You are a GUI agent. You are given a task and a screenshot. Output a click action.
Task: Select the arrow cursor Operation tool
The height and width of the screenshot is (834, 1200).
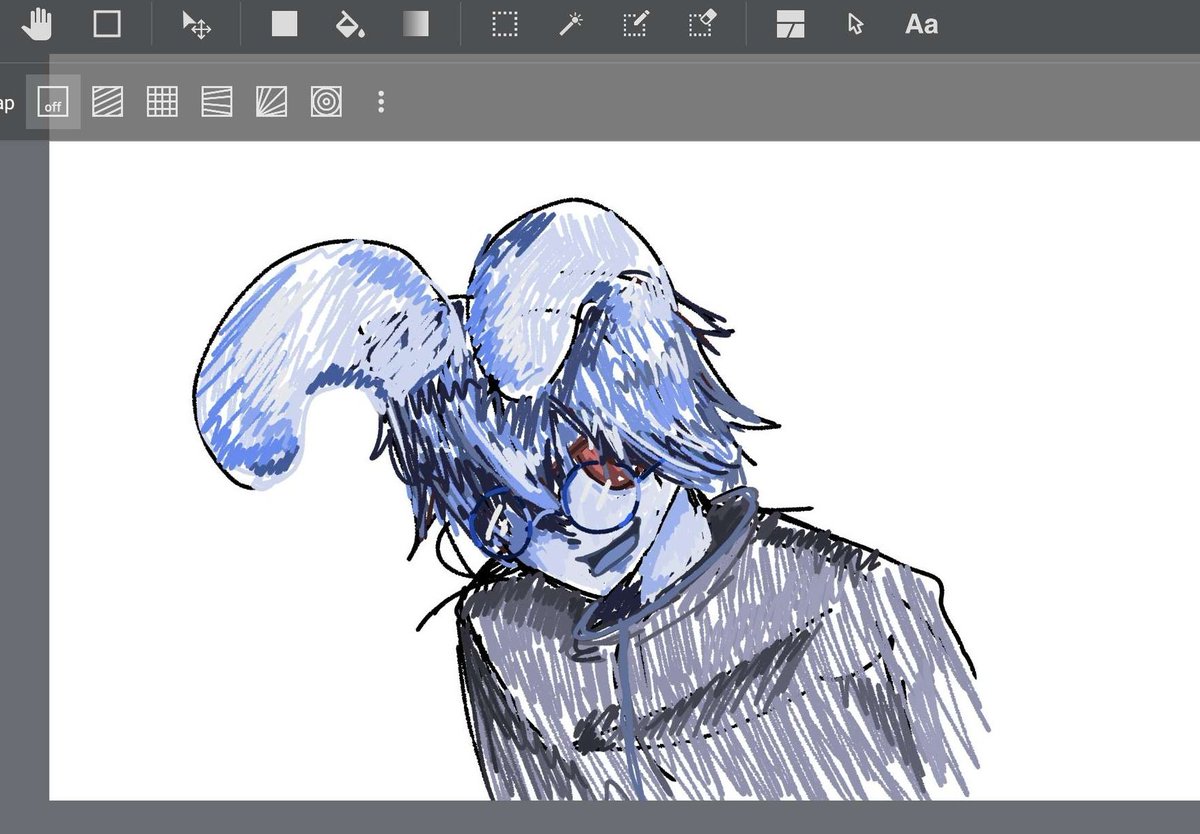coord(855,24)
